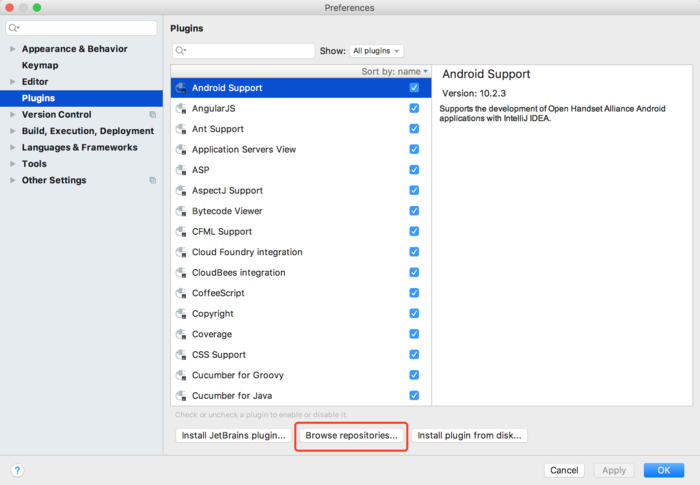The image size is (700, 485).
Task: Toggle the CloudBees integration checkbox
Action: (414, 272)
